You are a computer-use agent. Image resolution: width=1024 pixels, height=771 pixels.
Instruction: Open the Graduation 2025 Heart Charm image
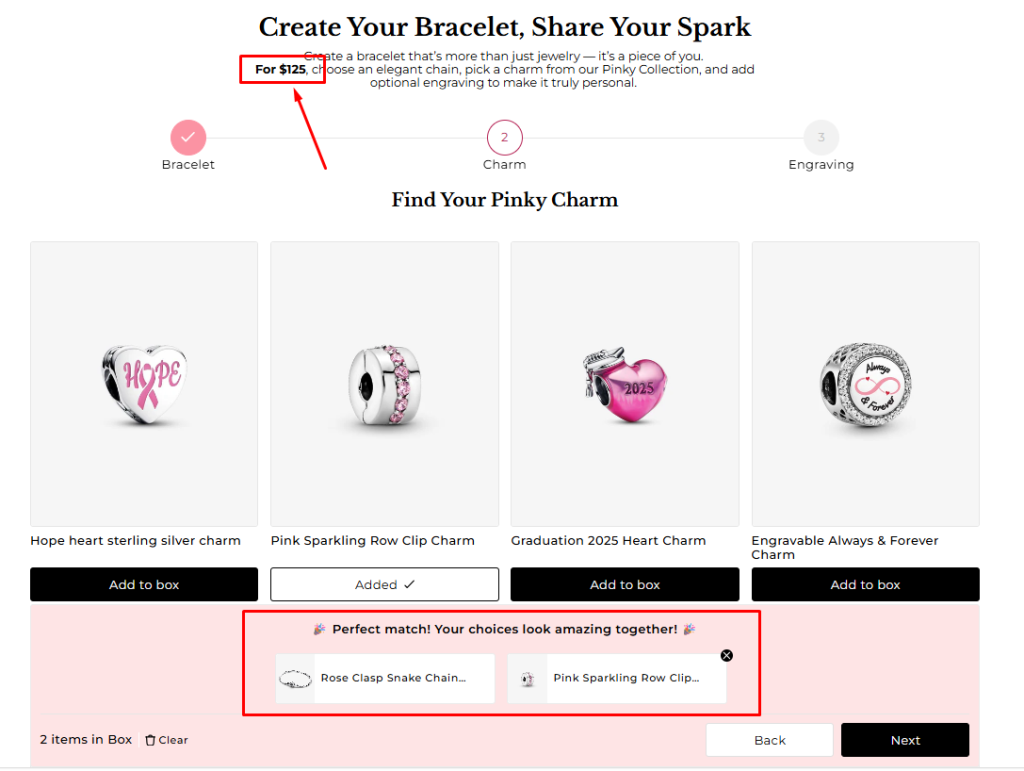coord(625,383)
